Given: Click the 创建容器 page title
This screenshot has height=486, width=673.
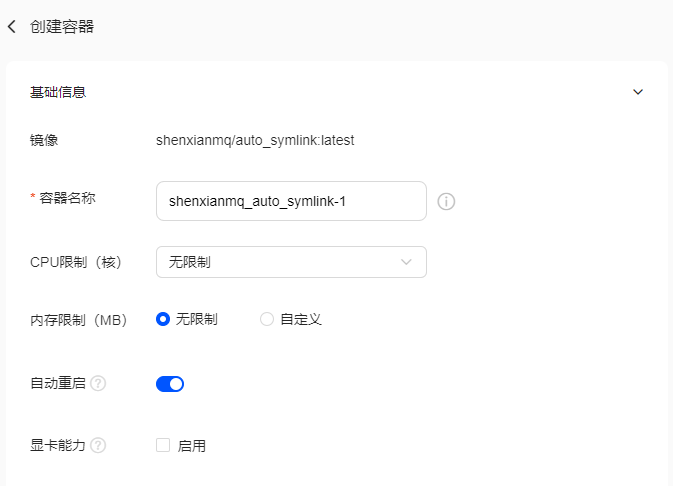Looking at the screenshot, I should point(62,27).
